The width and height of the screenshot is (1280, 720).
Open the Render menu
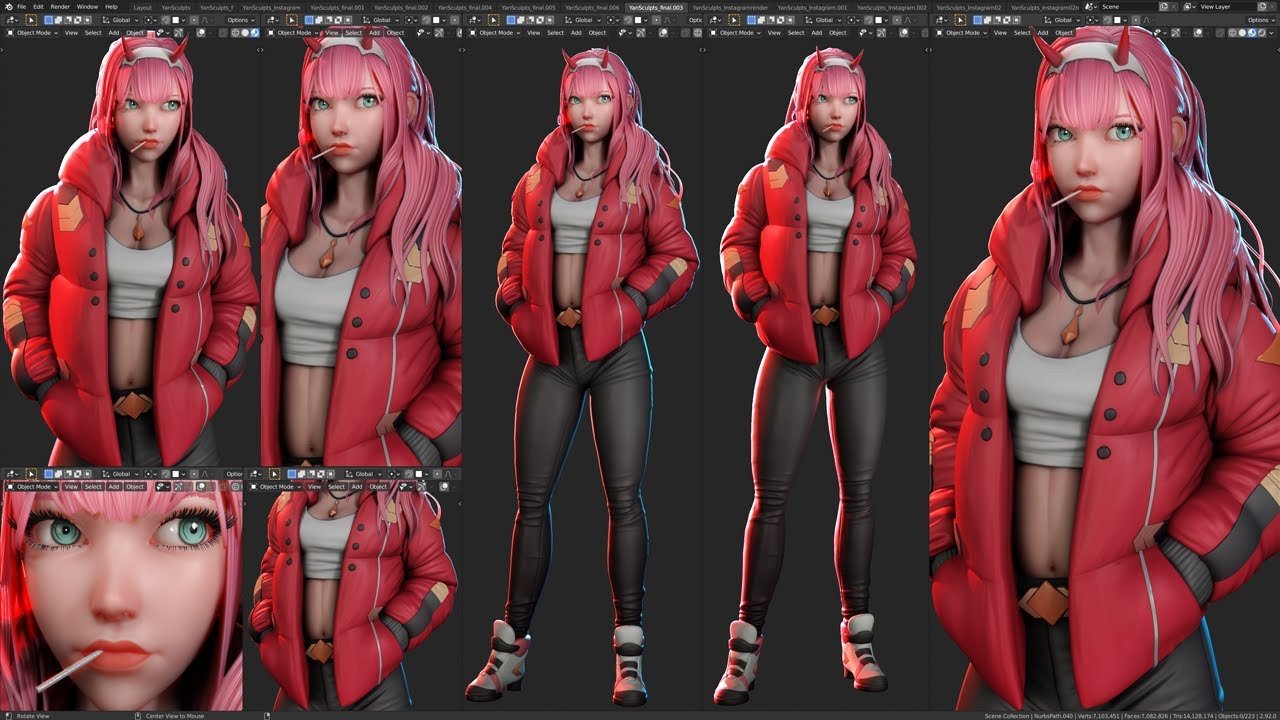coord(60,7)
